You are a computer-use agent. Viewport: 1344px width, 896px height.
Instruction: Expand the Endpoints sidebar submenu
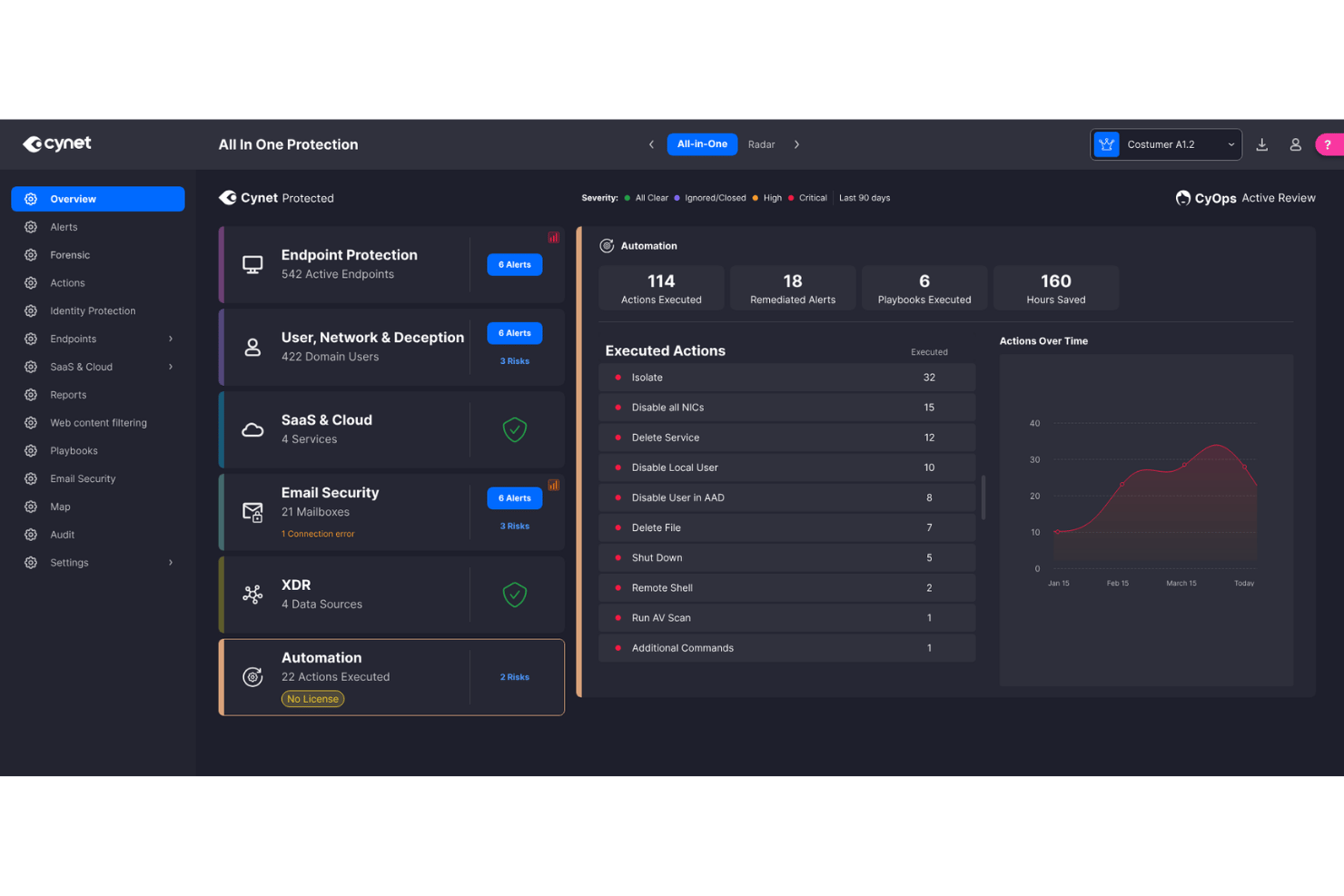pos(171,339)
